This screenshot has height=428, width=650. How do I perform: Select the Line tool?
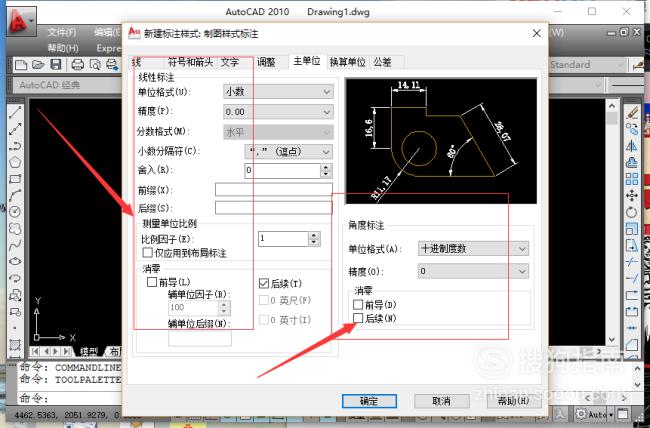15,112
